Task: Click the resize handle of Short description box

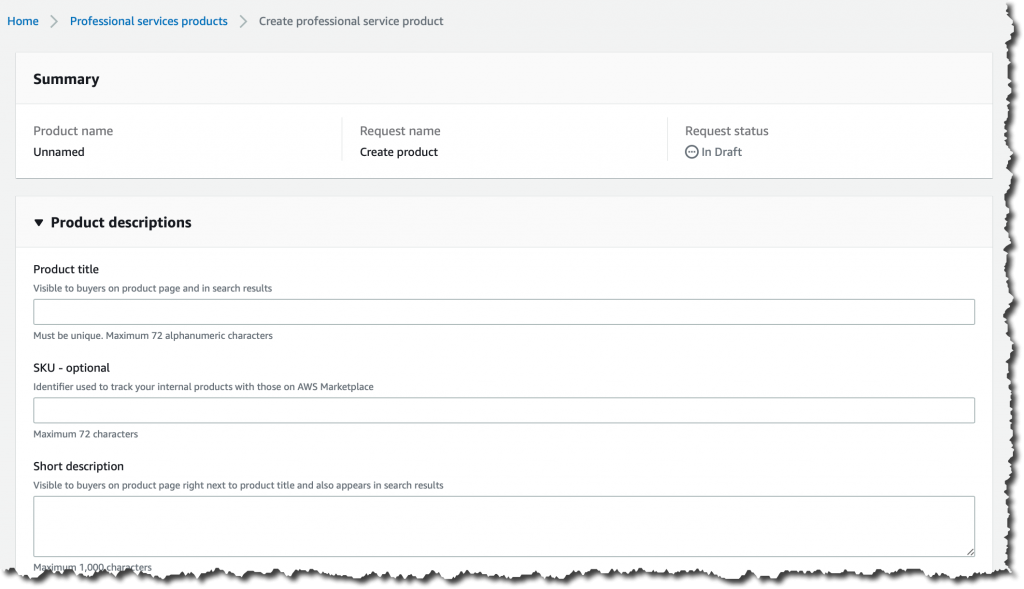Action: tap(970, 552)
